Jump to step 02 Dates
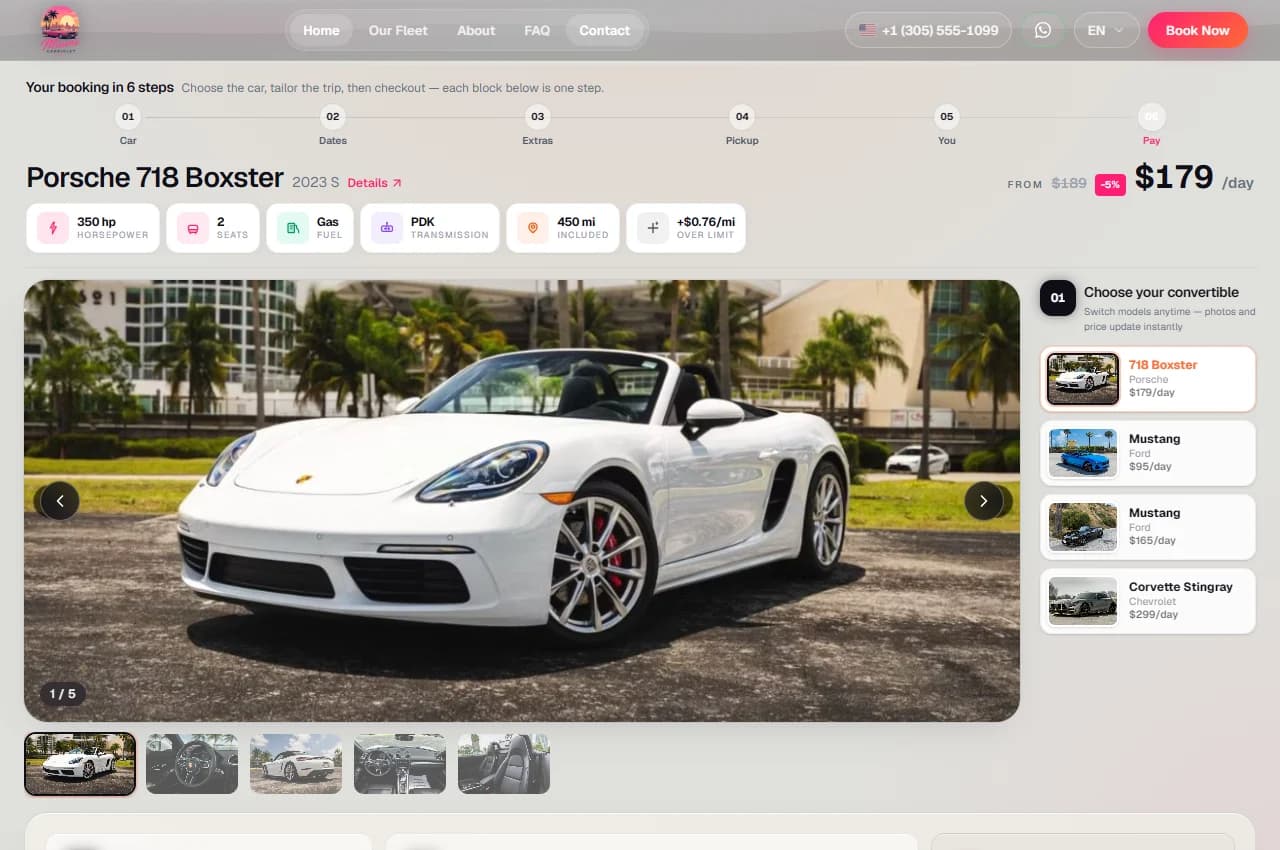 (333, 127)
